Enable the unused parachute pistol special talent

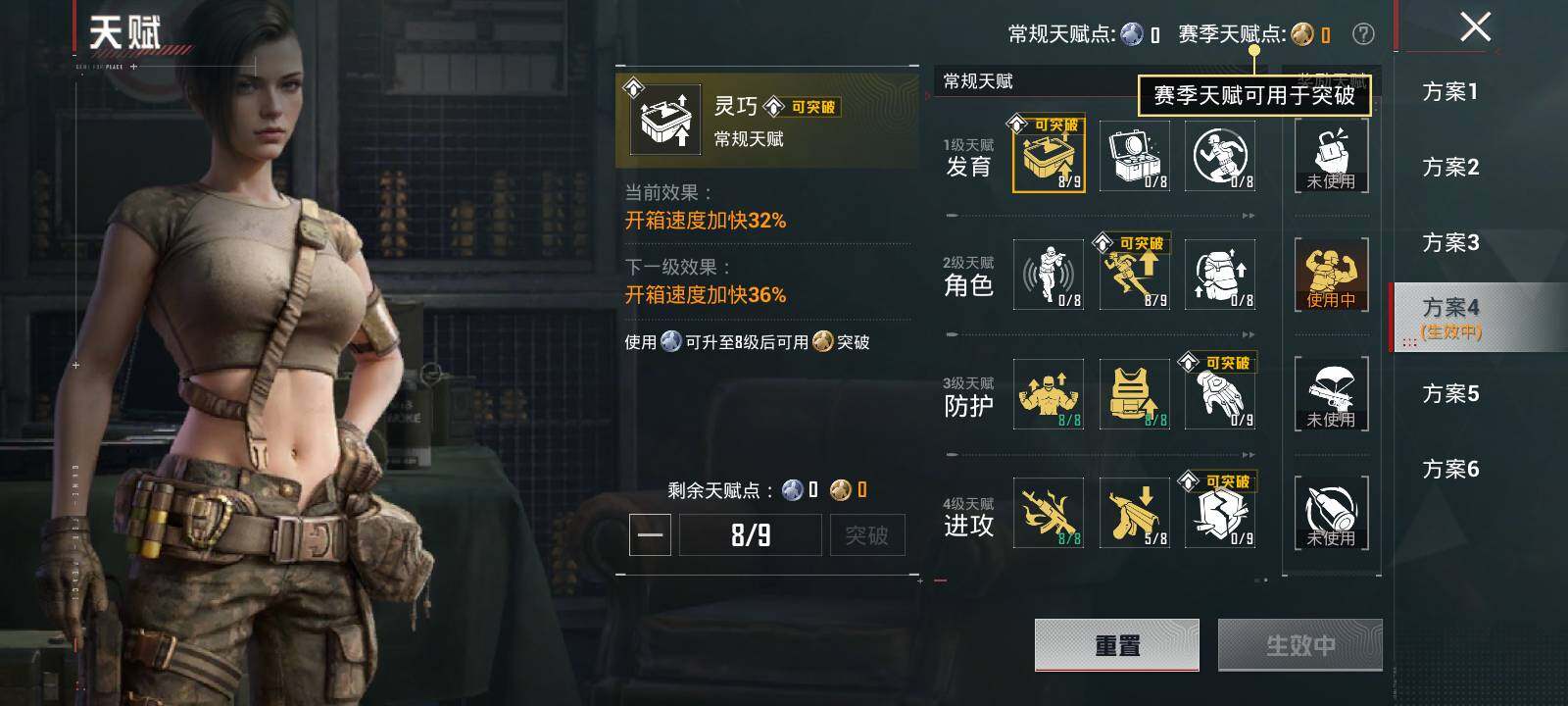coord(1331,394)
